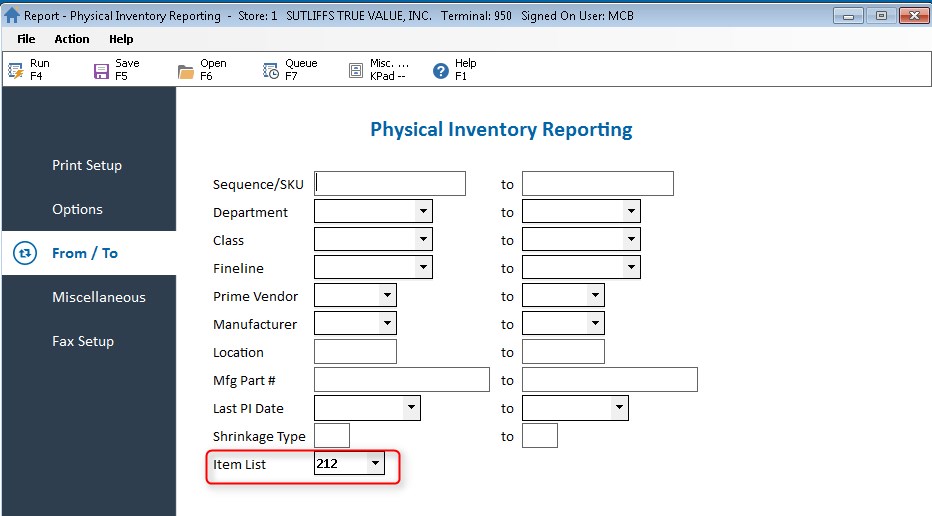Click the From / To refresh icon

[25, 253]
